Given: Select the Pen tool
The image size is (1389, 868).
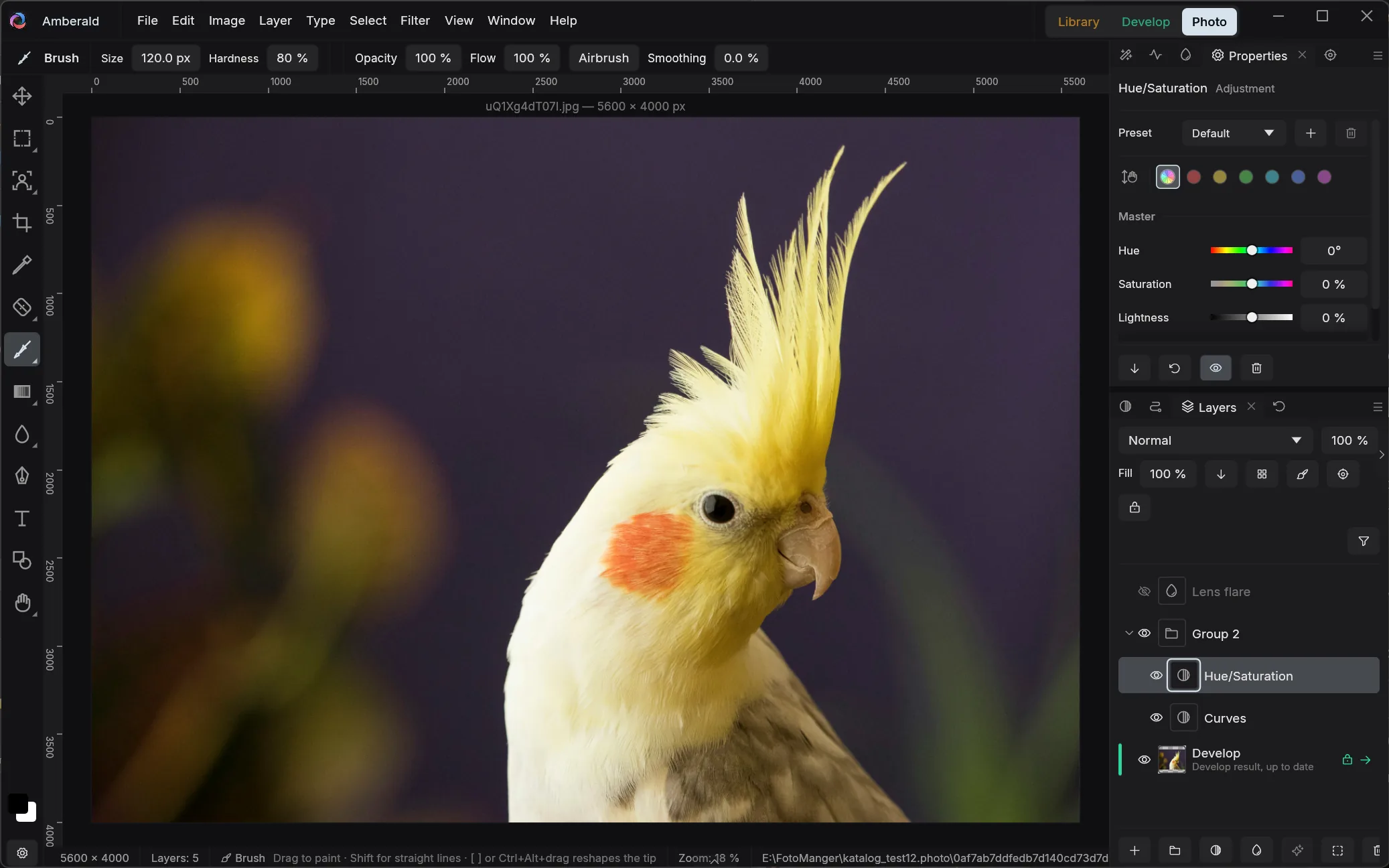Looking at the screenshot, I should pyautogui.click(x=22, y=476).
